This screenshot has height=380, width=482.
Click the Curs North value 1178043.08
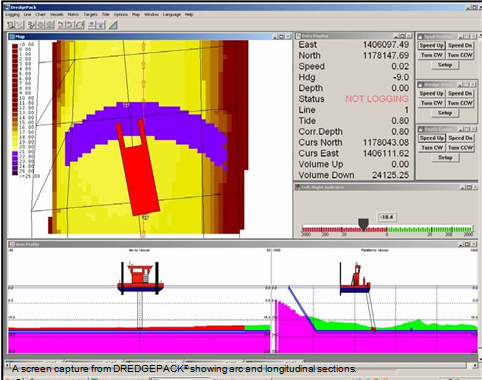pos(386,143)
